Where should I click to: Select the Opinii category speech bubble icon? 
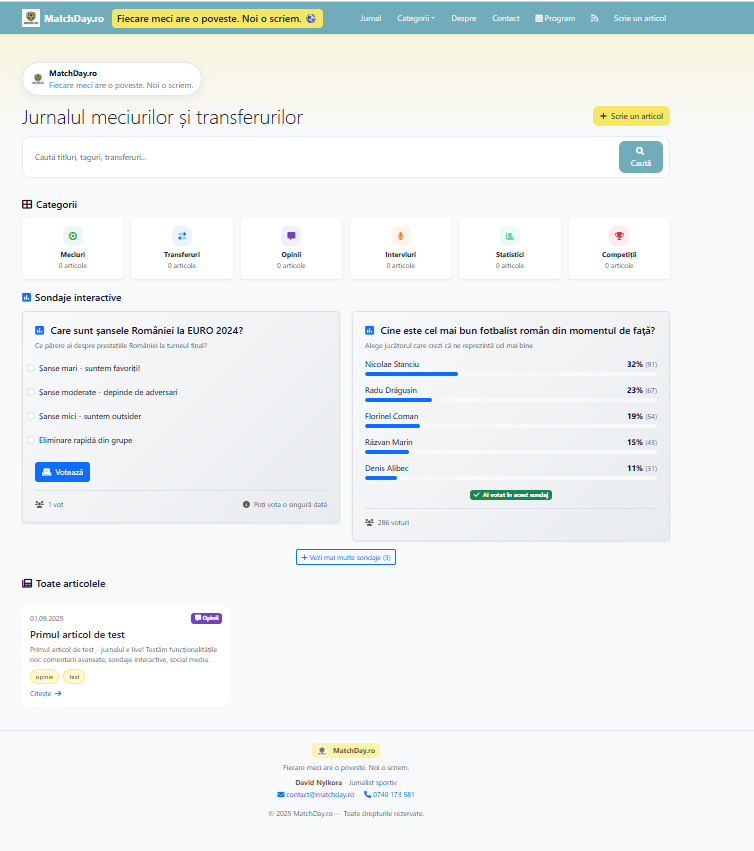pos(291,236)
